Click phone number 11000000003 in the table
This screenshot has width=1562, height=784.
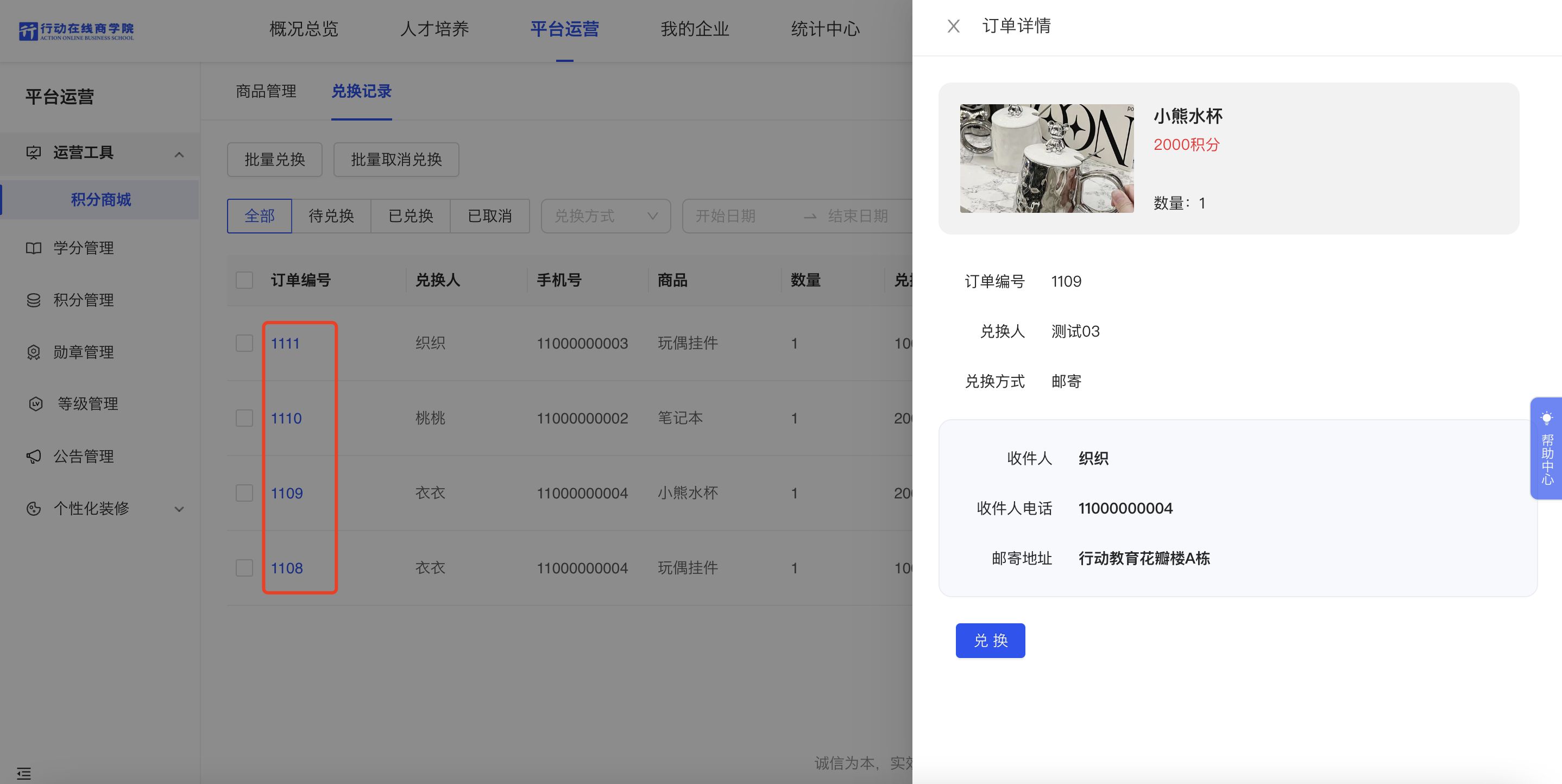coord(582,343)
